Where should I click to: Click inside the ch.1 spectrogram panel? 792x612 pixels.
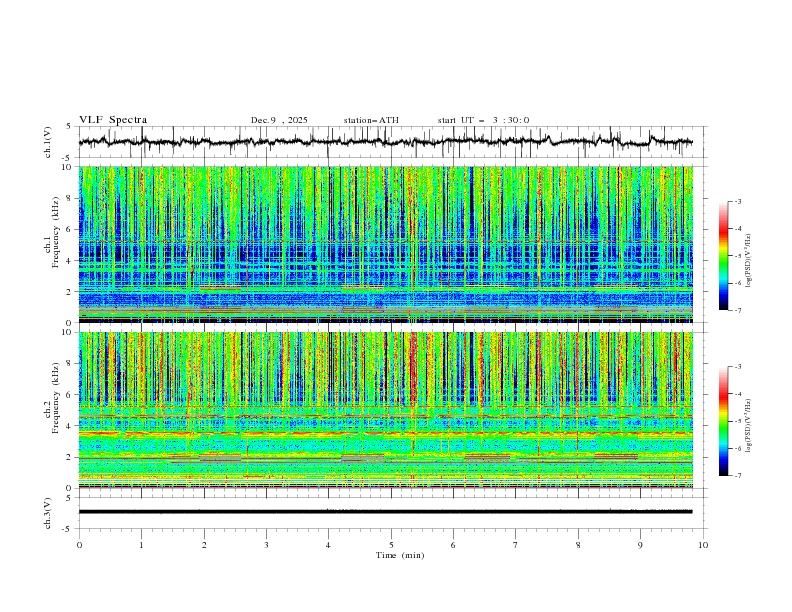point(386,244)
